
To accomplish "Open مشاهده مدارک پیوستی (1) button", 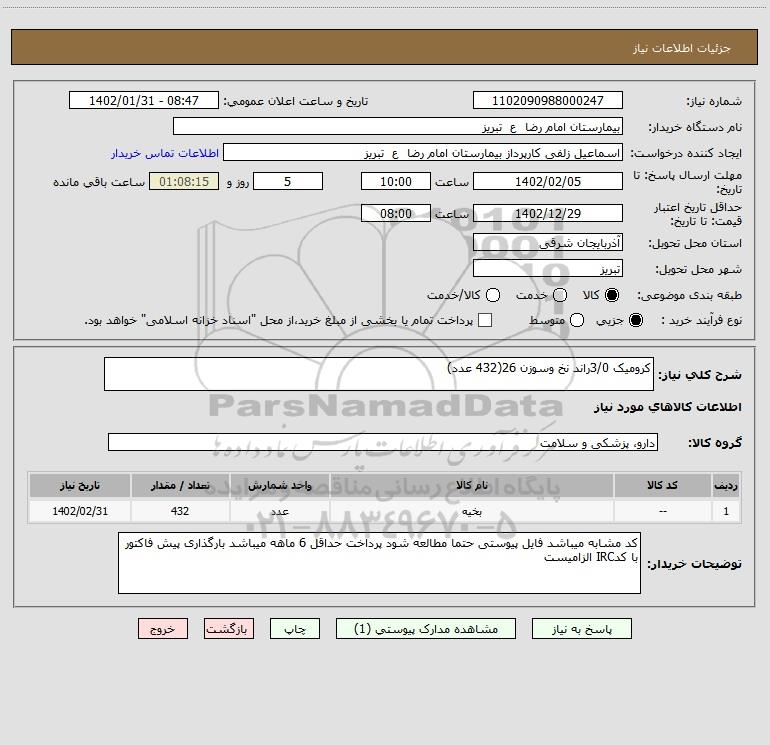I will (x=426, y=629).
